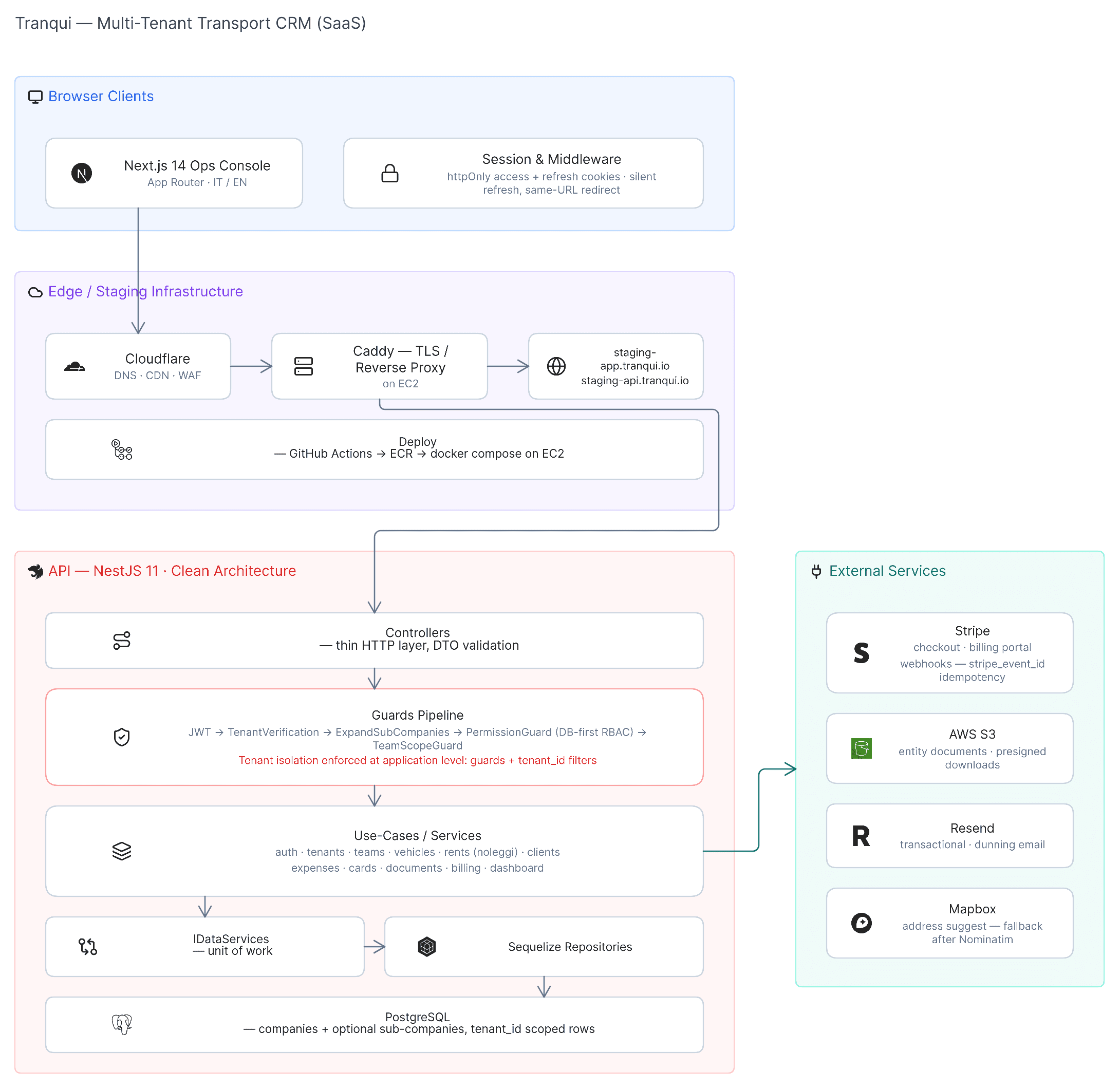Select the webhooks — stripe_event_id idempotency text
The image size is (1120, 1089).
pos(973,671)
